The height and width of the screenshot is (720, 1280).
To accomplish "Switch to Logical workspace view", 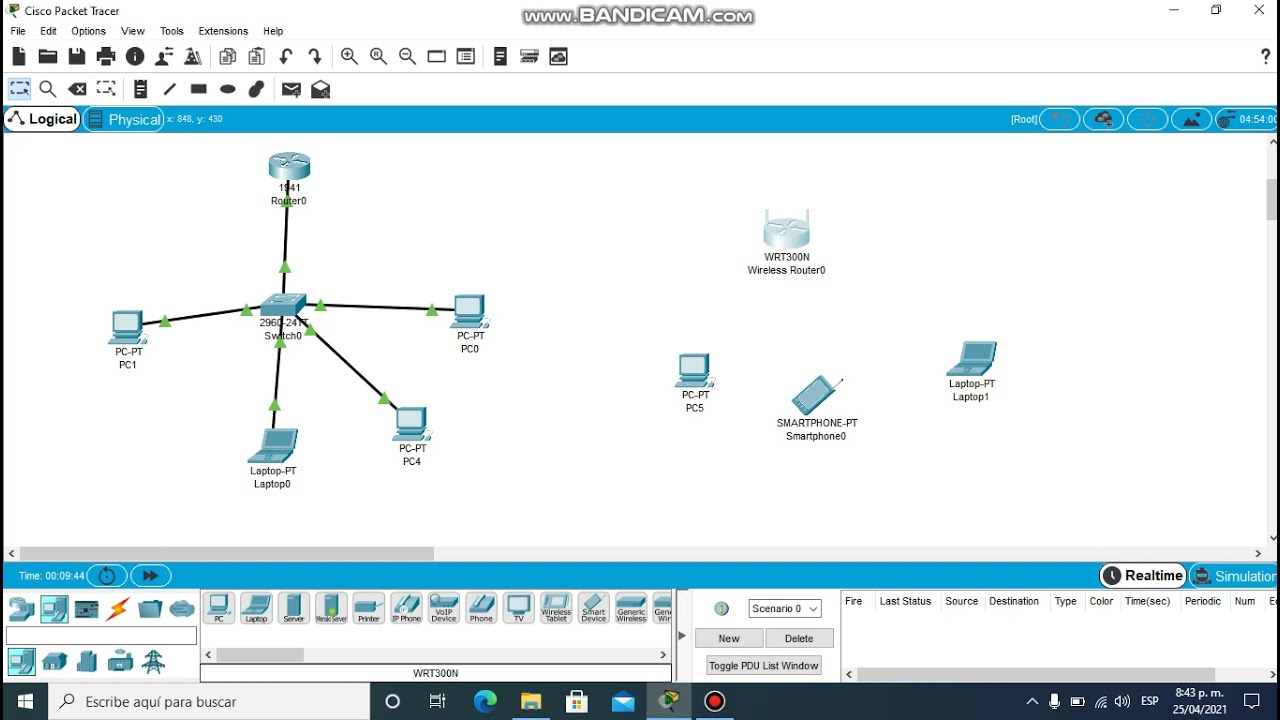I will 42,119.
